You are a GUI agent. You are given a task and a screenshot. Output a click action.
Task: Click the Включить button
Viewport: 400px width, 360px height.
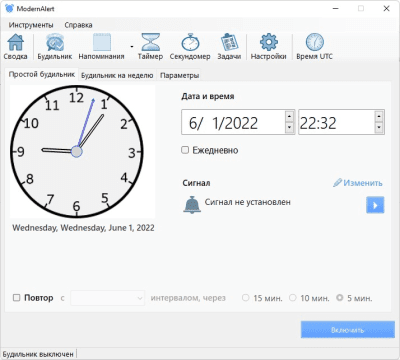(348, 330)
